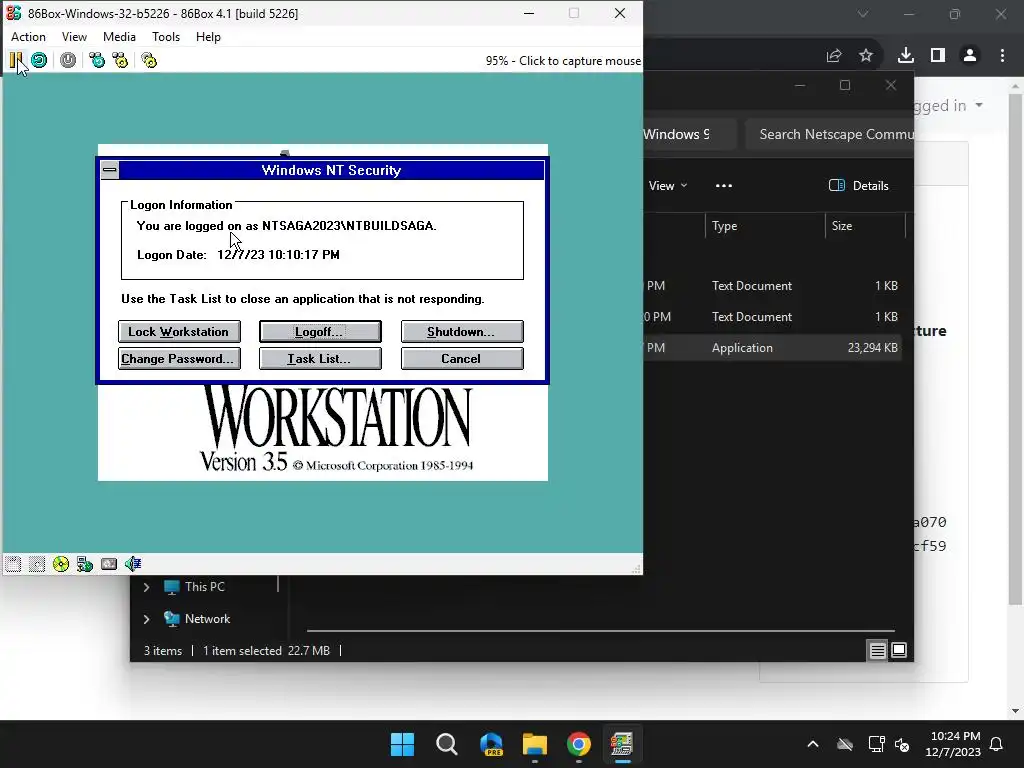Open the three-dots See more menu in Explorer
Screen dimensions: 1024x768
pos(724,185)
